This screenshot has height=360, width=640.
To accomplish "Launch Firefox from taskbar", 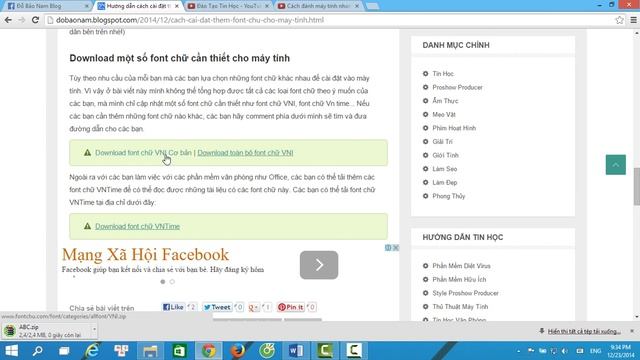I will tap(238, 351).
